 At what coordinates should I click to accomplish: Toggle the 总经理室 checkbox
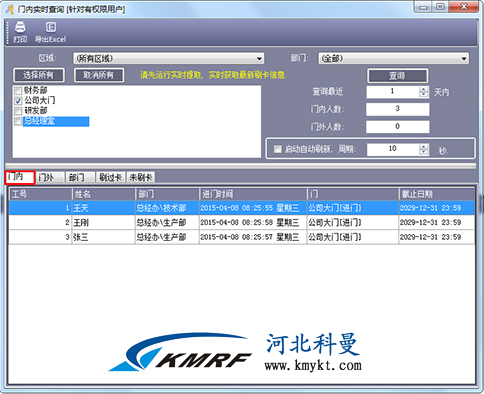[18, 121]
